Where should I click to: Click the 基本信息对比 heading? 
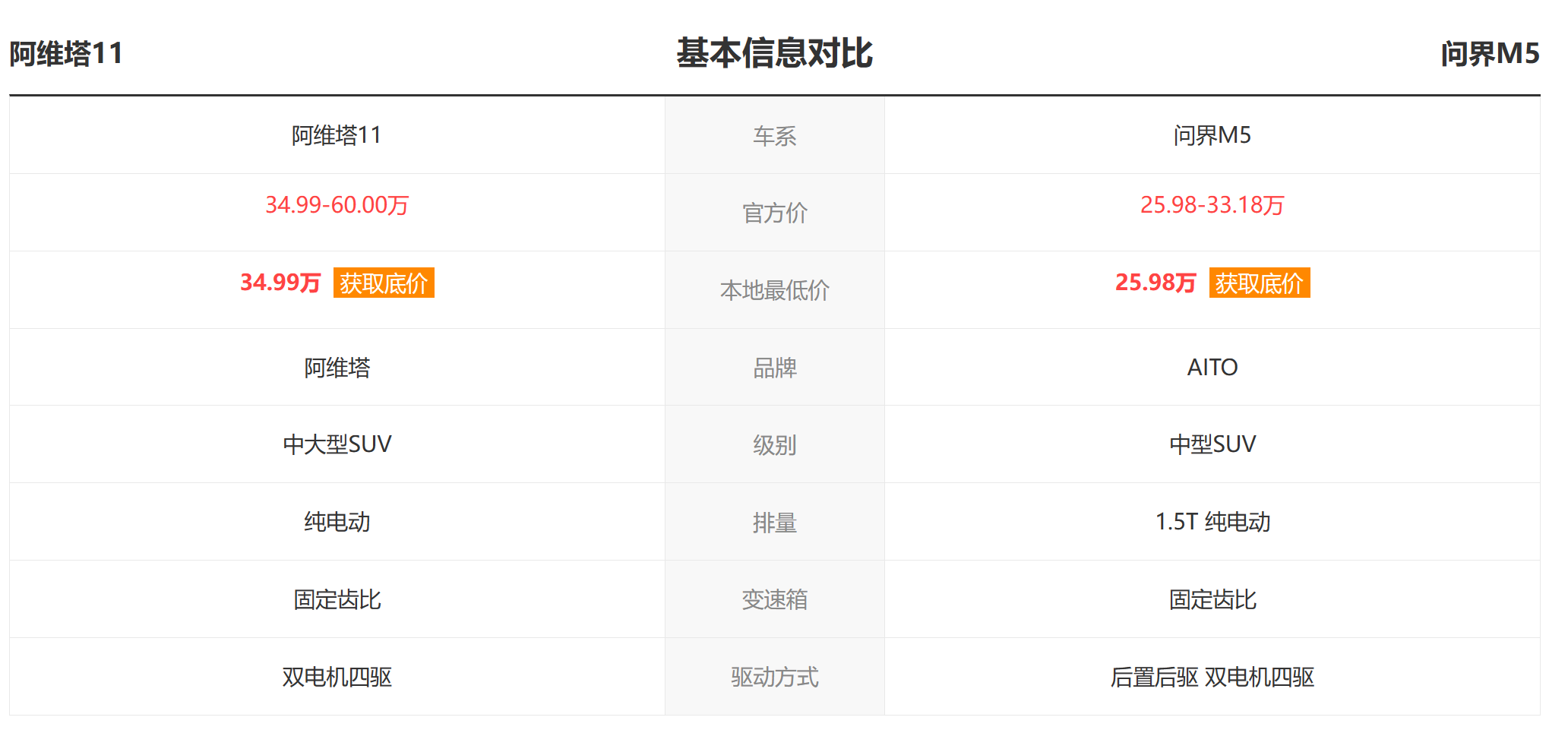click(774, 53)
